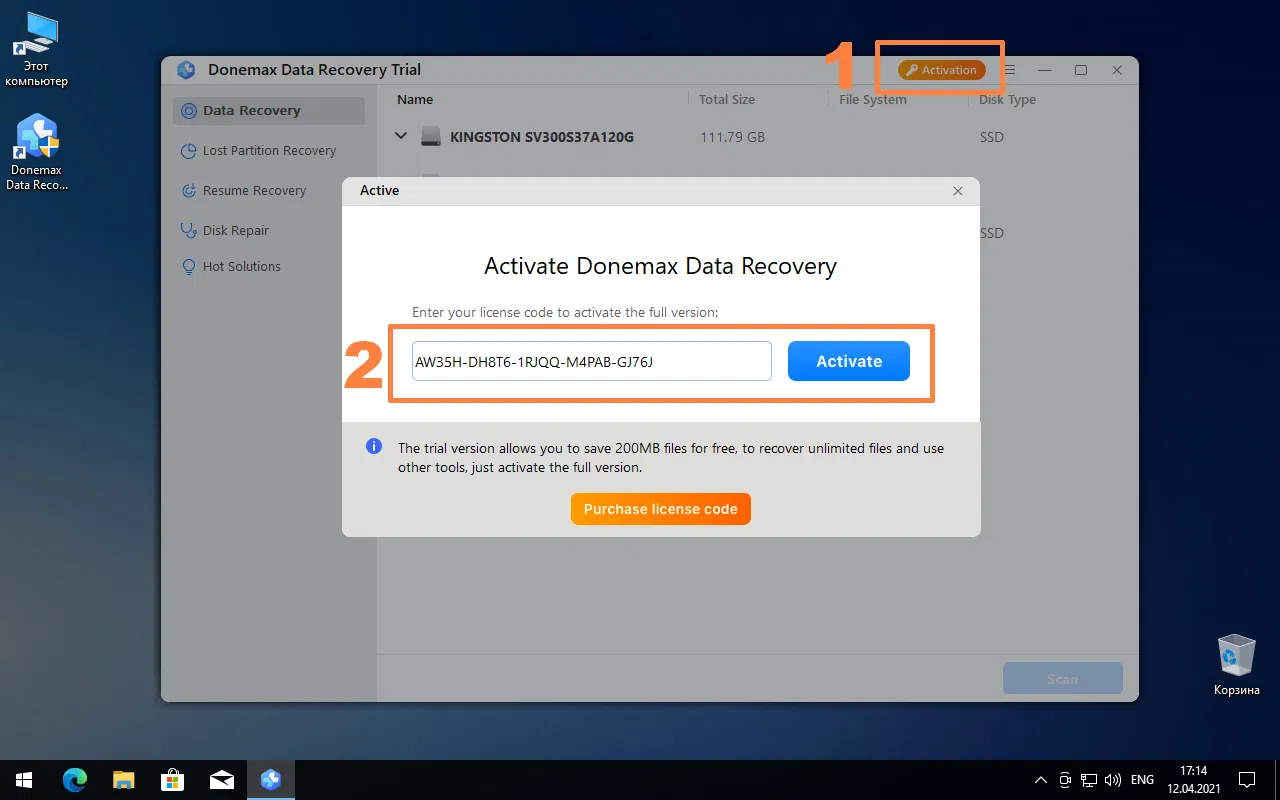Viewport: 1280px width, 800px height.
Task: Click the info icon next to trial notice
Action: point(373,446)
